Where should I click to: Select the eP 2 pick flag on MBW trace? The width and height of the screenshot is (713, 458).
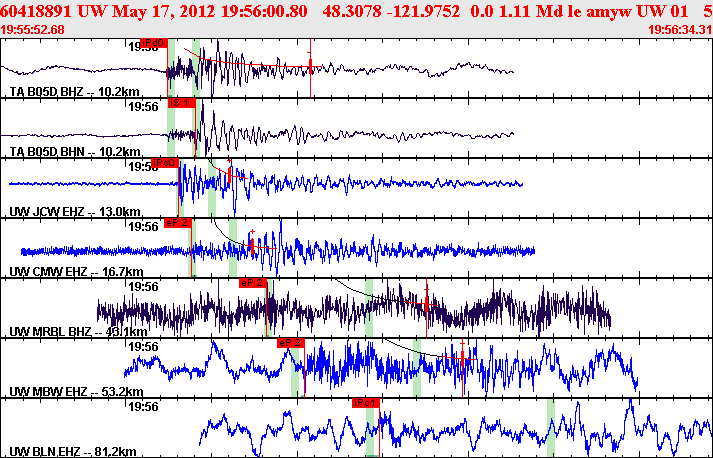click(x=290, y=343)
